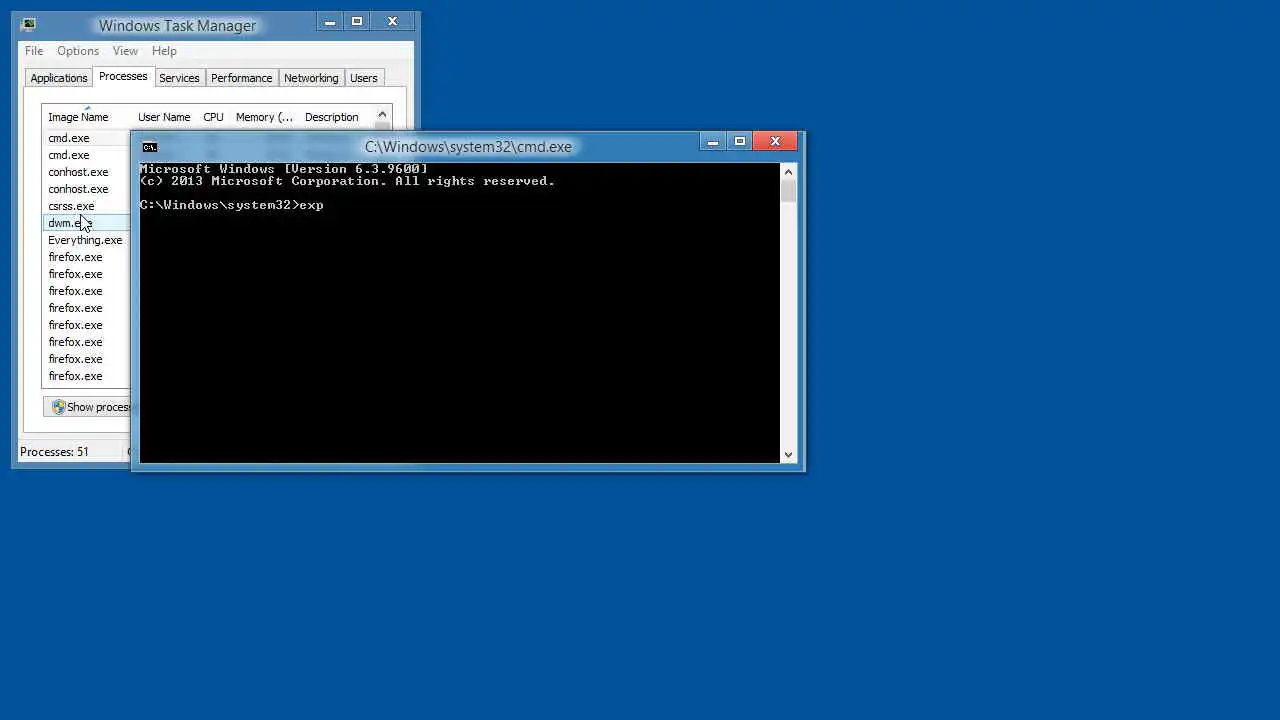Click the Windows Task Manager title text
This screenshot has height=720, width=1280.
pos(177,25)
